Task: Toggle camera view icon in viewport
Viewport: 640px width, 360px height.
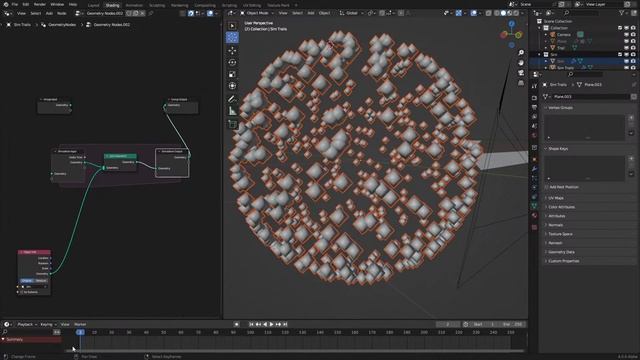Action: pyautogui.click(x=521, y=73)
